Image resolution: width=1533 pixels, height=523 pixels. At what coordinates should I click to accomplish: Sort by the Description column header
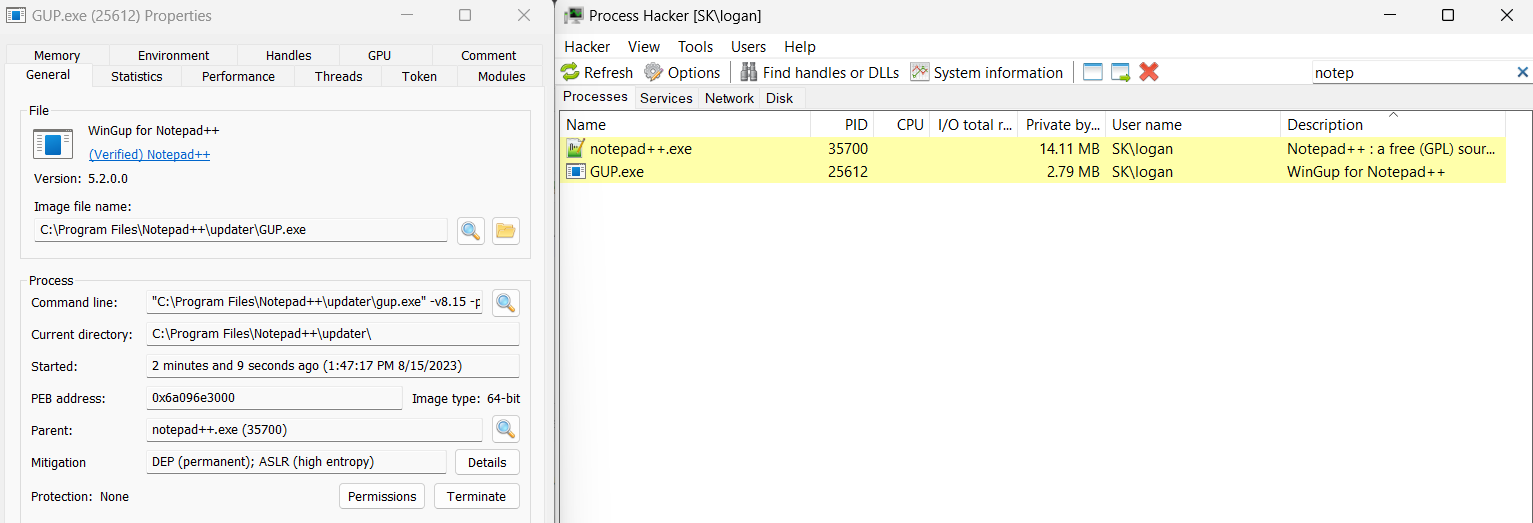(1393, 125)
